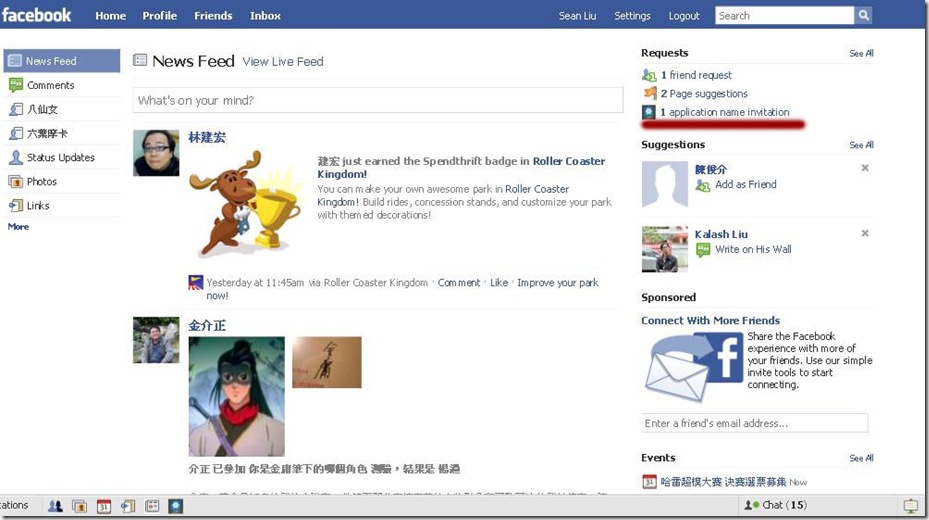This screenshot has width=929, height=520.
Task: Click the facebook logo
Action: pyautogui.click(x=36, y=15)
